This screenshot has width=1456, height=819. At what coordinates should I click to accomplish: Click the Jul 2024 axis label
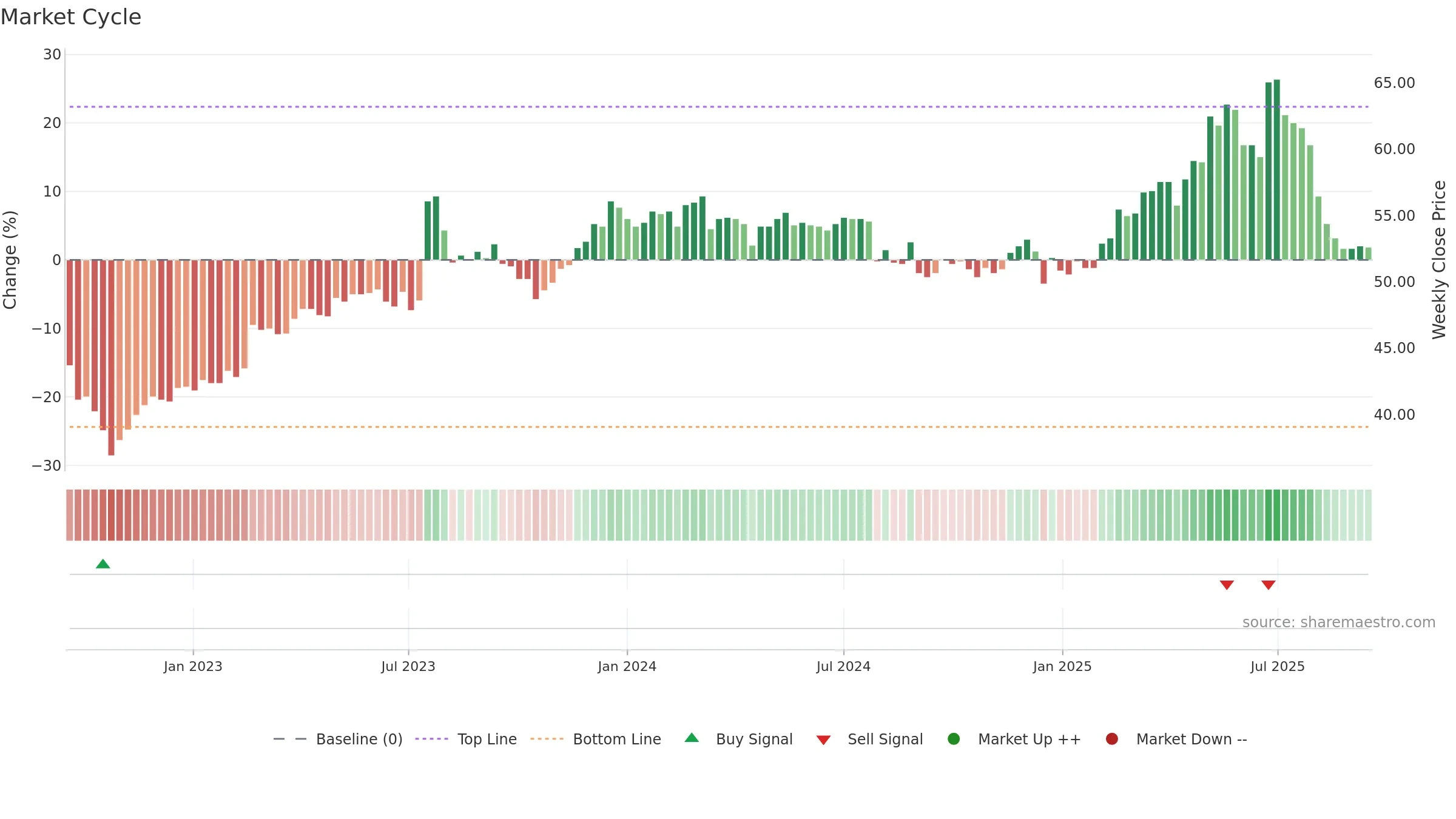[x=843, y=667]
